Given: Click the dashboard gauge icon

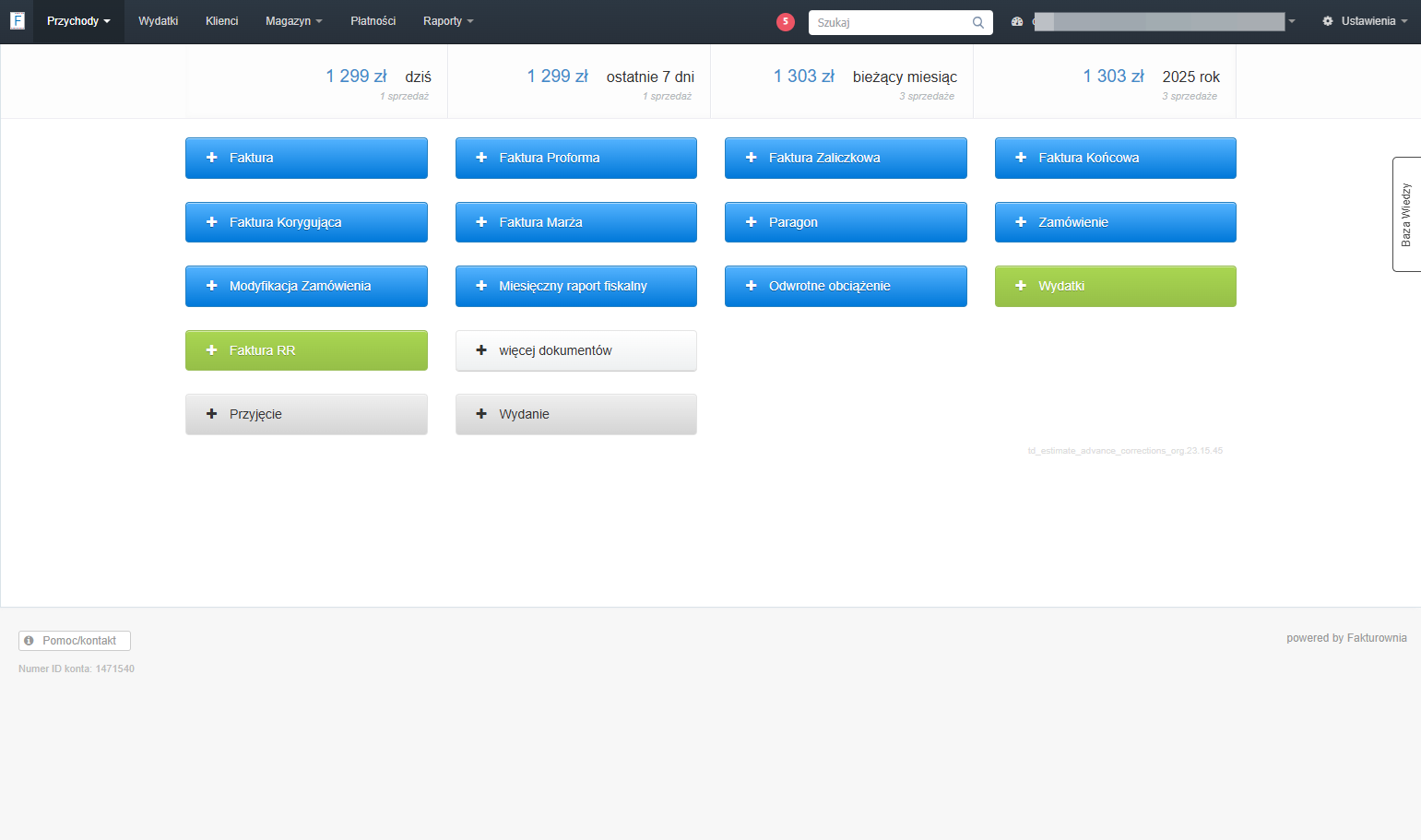Looking at the screenshot, I should pos(1017,21).
